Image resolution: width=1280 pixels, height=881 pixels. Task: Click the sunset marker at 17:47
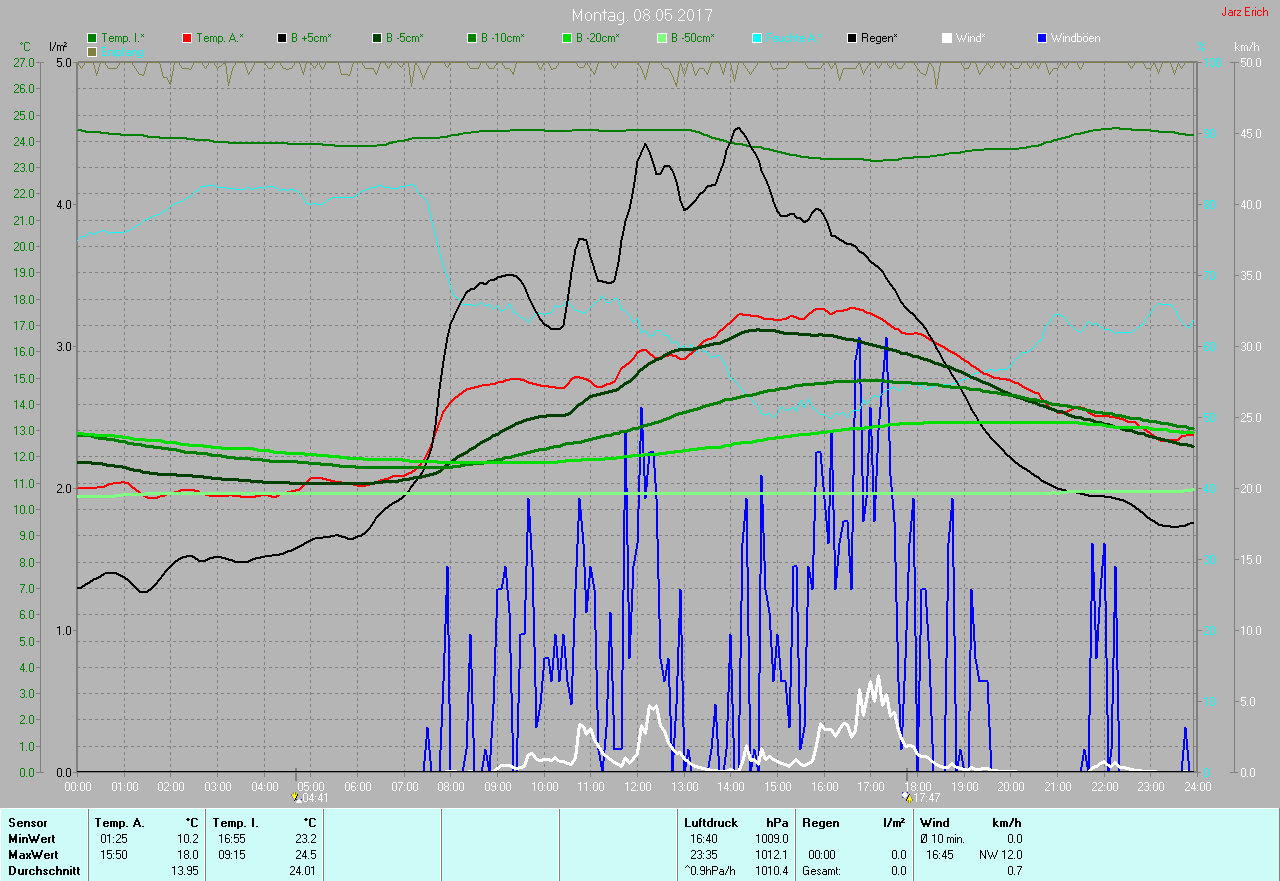click(907, 797)
